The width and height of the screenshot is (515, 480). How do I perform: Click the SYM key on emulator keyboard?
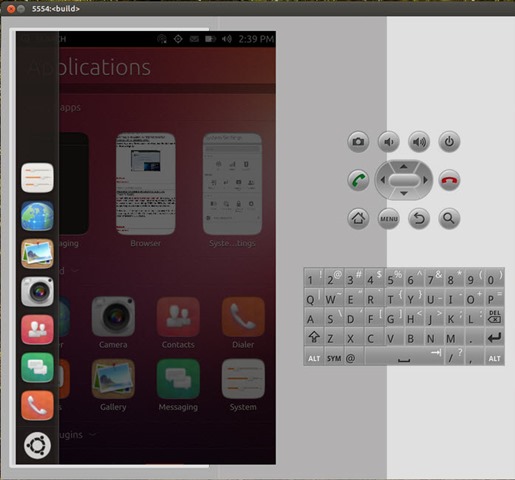point(334,357)
